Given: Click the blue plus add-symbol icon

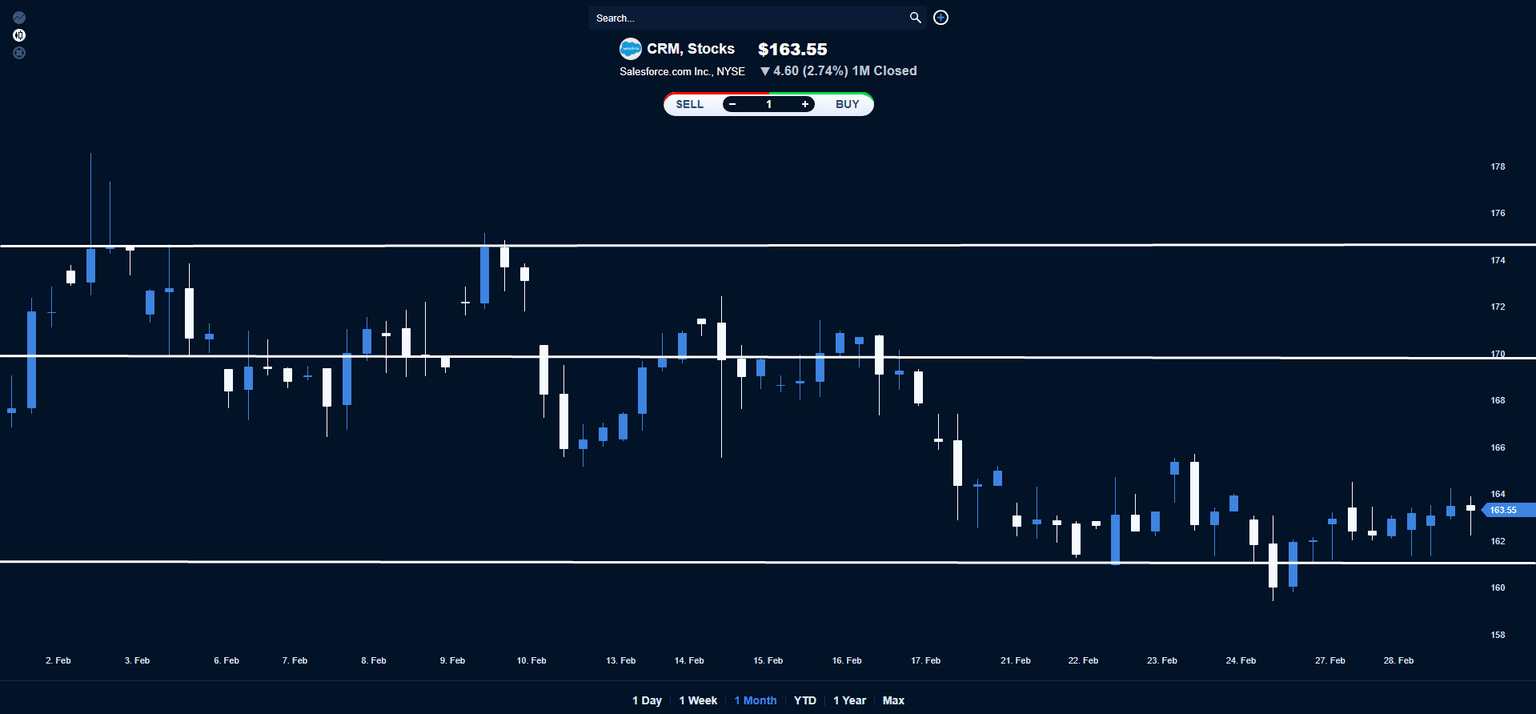Looking at the screenshot, I should coord(941,18).
